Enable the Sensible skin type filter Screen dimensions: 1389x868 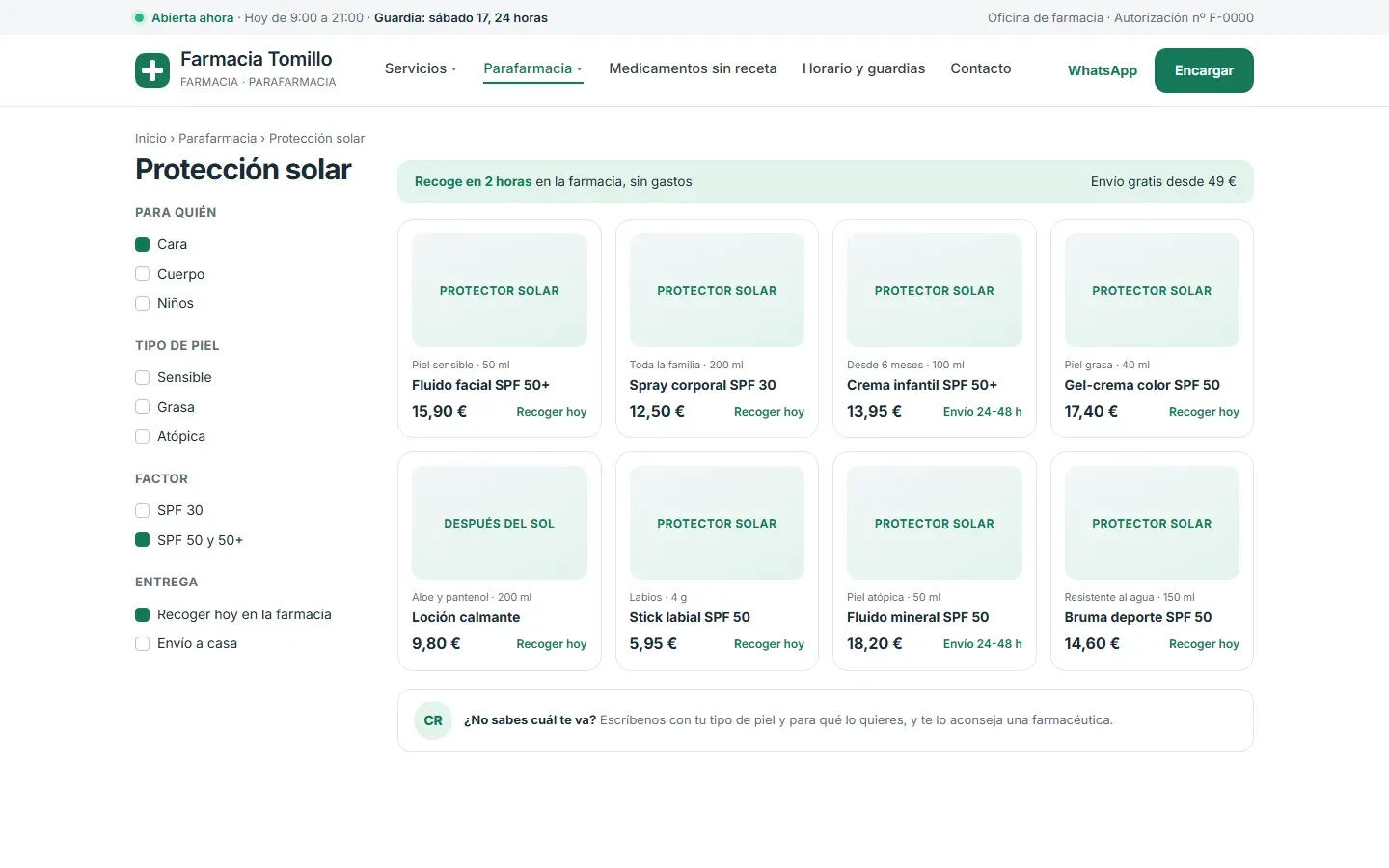point(143,377)
